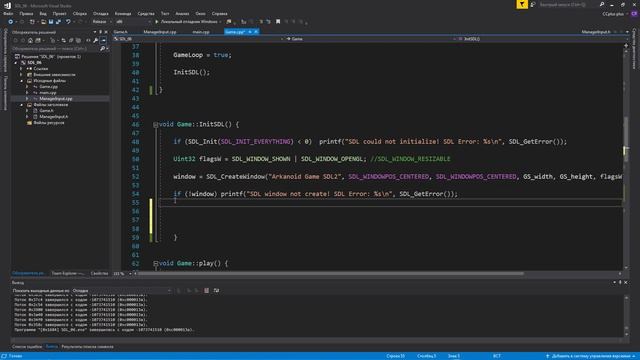The width and height of the screenshot is (640, 360).
Task: Click the Solution Explorer search field
Action: click(x=55, y=49)
